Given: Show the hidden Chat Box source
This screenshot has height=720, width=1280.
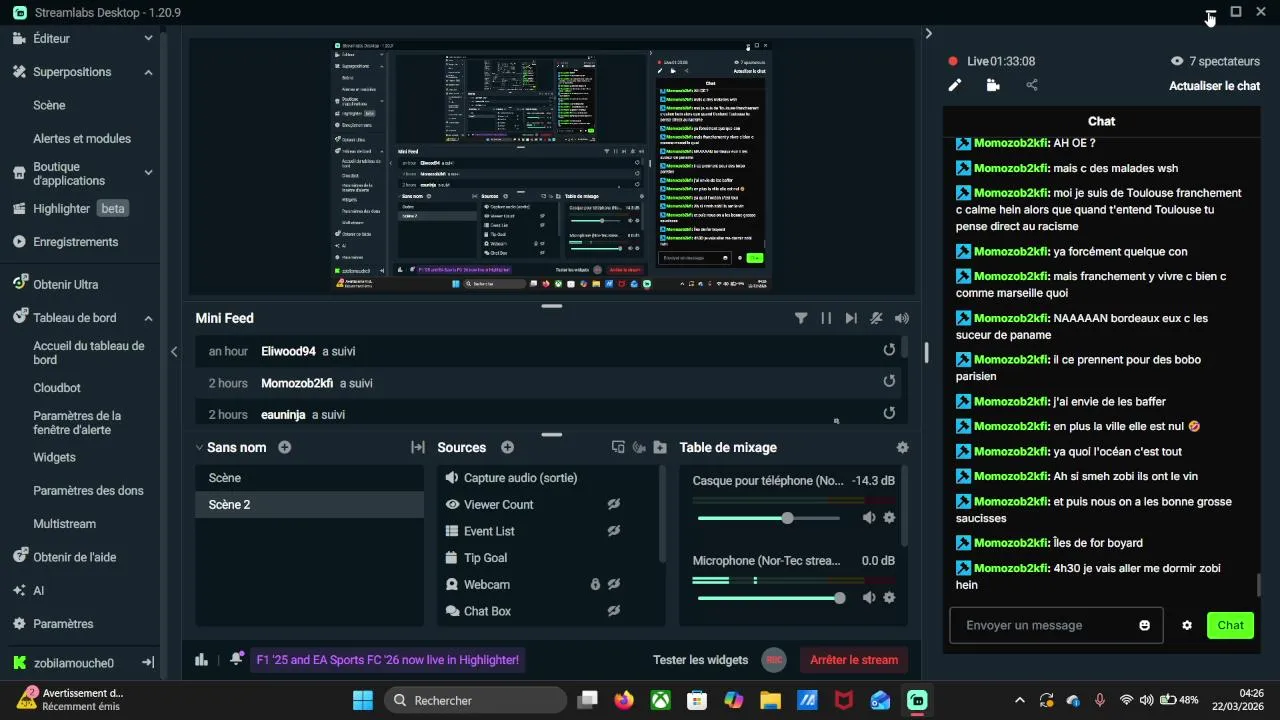Looking at the screenshot, I should (x=614, y=611).
